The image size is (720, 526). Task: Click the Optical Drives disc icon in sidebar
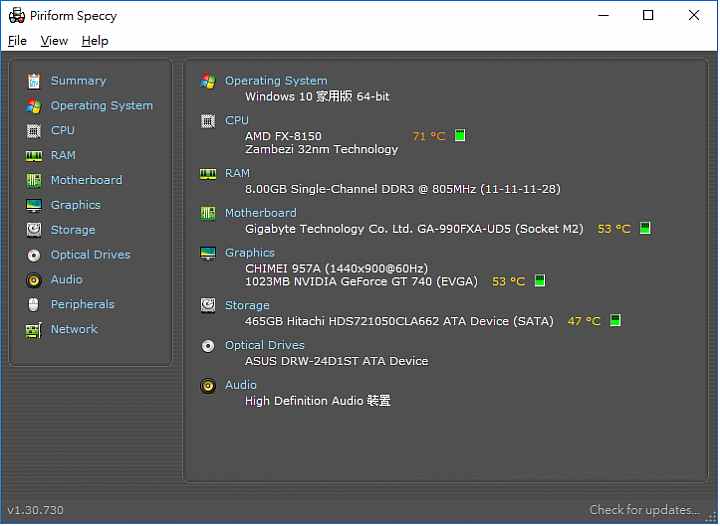point(34,255)
